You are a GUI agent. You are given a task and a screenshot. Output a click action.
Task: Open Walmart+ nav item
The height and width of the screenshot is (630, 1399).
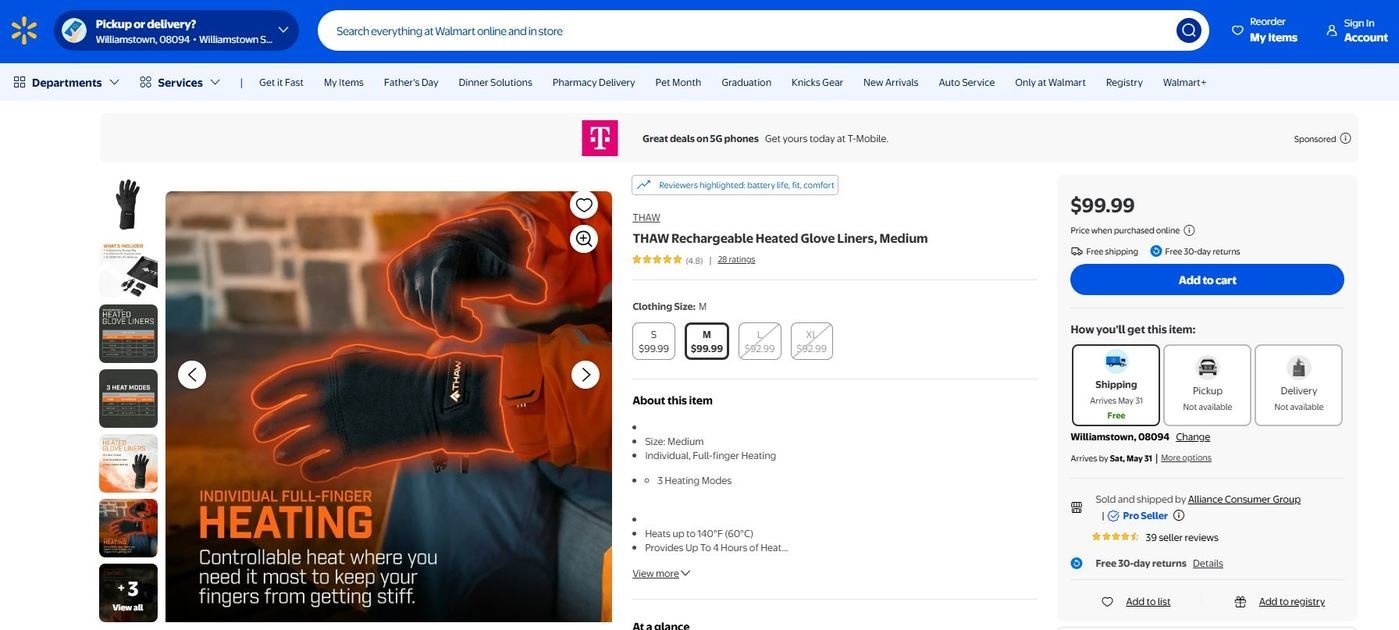(1184, 82)
